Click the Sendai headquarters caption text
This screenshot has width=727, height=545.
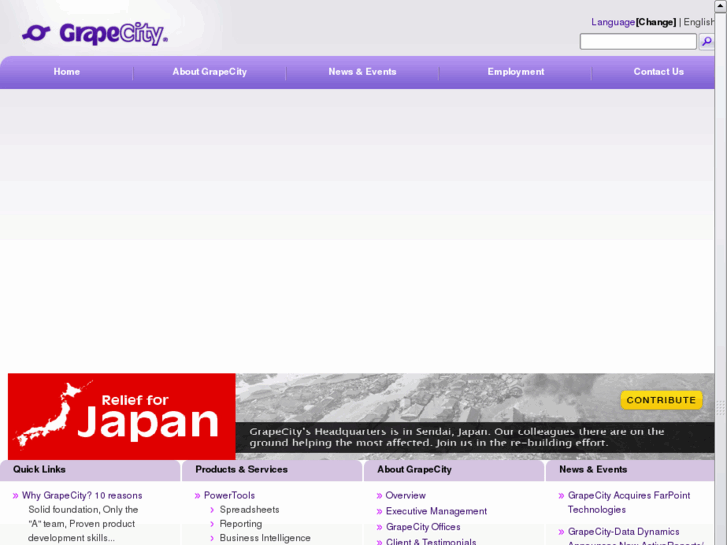(x=457, y=437)
